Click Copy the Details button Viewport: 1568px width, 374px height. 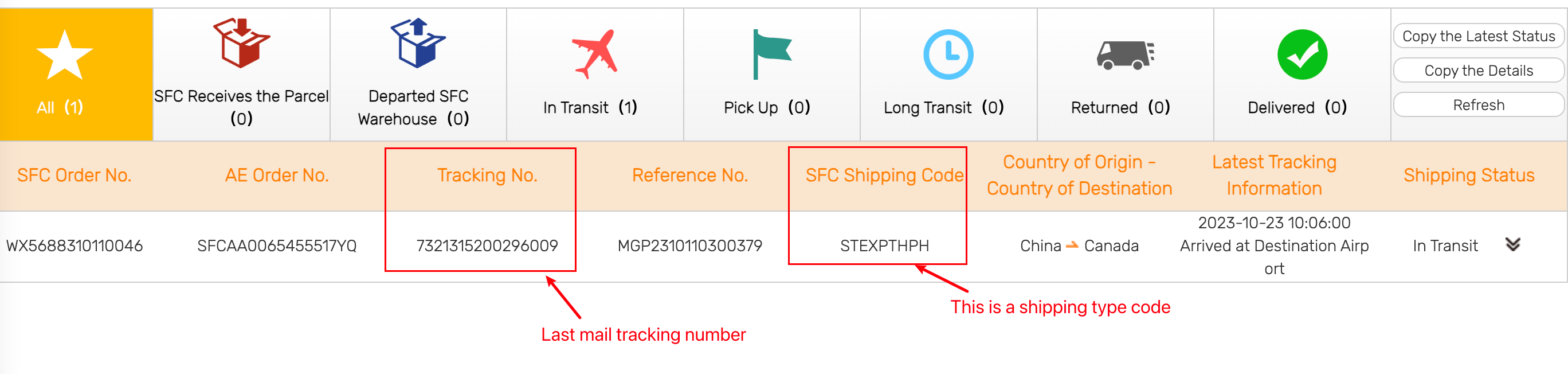click(1479, 71)
